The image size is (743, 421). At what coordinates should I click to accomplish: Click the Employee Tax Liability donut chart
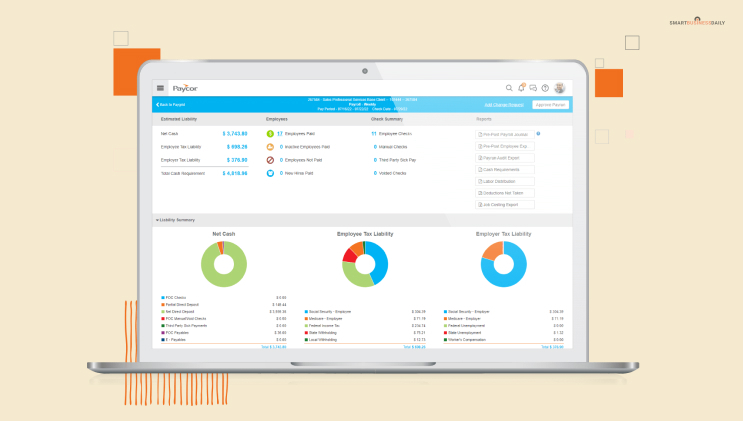pos(365,264)
